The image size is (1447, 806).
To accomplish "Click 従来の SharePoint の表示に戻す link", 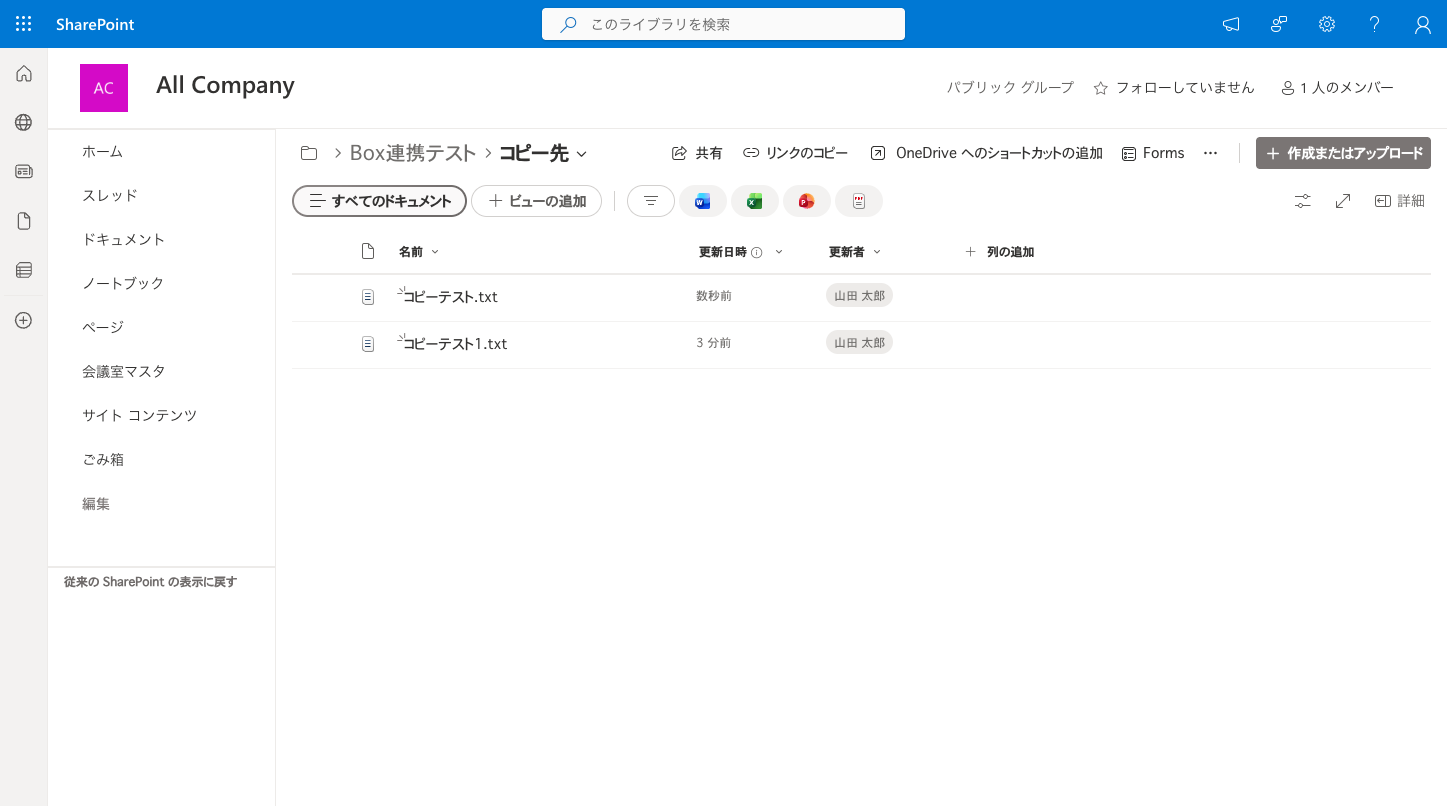I will [150, 581].
